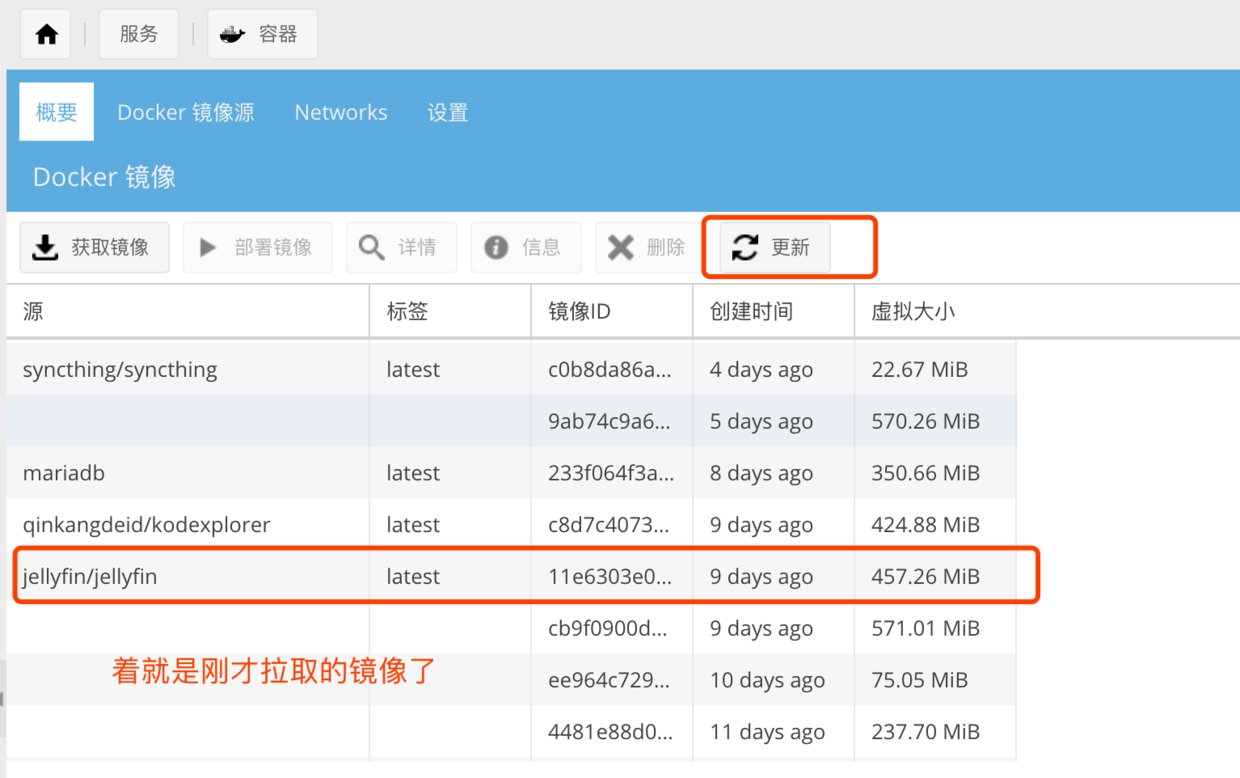Click image ID 233f064f3a...
Screen dimensions: 1240x778
[611, 474]
